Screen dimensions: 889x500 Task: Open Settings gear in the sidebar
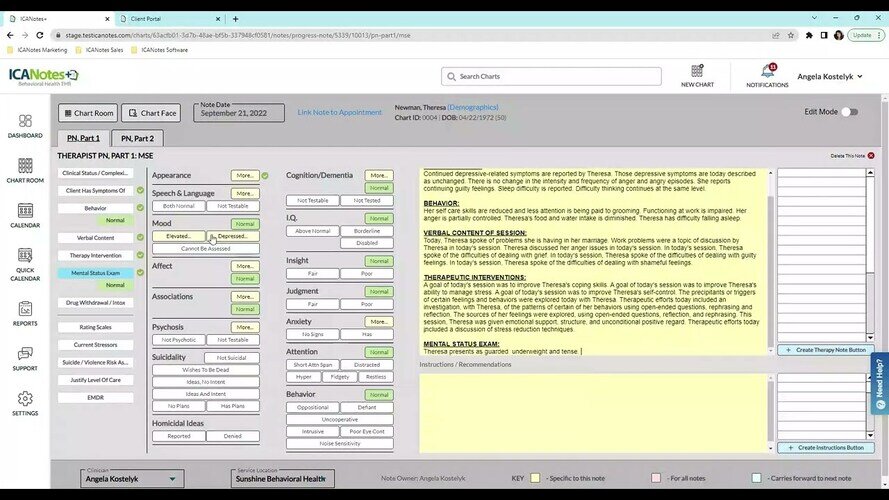pyautogui.click(x=25, y=401)
